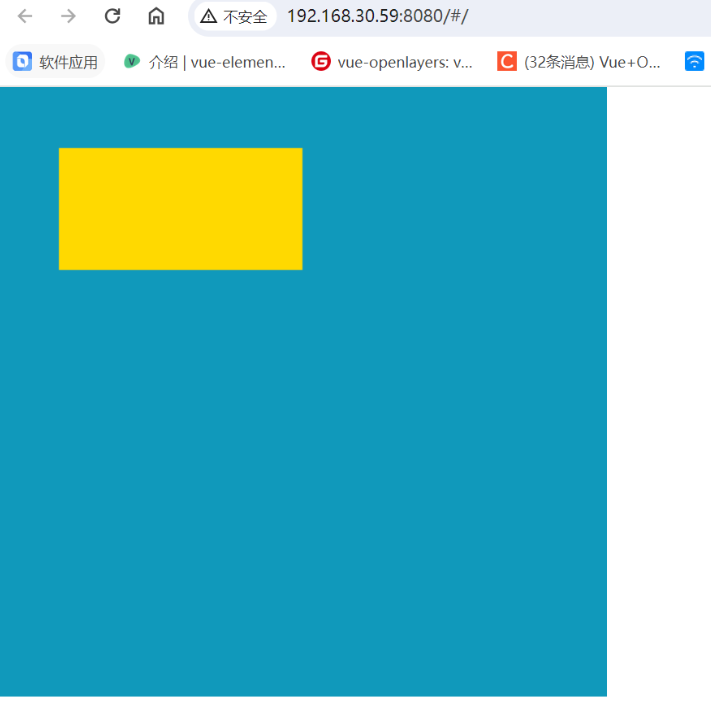The height and width of the screenshot is (706, 711).
Task: Go back with the browser back arrow
Action: pyautogui.click(x=24, y=16)
